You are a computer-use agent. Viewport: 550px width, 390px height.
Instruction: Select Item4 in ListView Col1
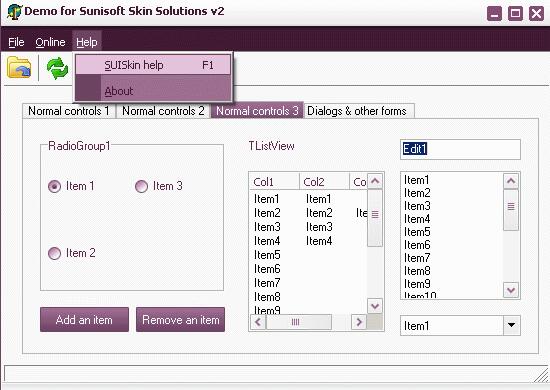click(267, 241)
